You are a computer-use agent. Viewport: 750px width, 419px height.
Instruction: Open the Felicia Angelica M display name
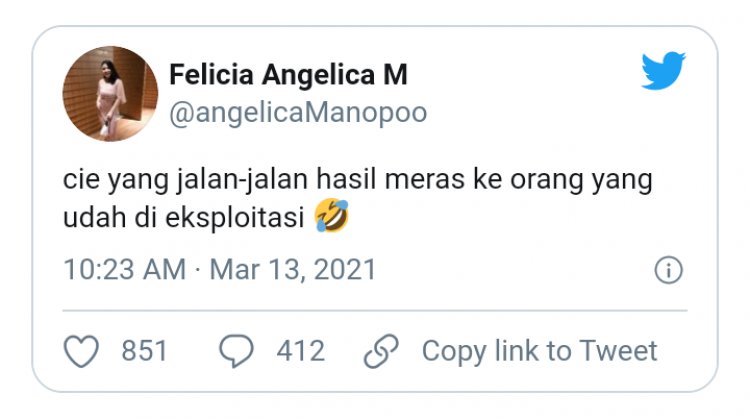pyautogui.click(x=288, y=75)
